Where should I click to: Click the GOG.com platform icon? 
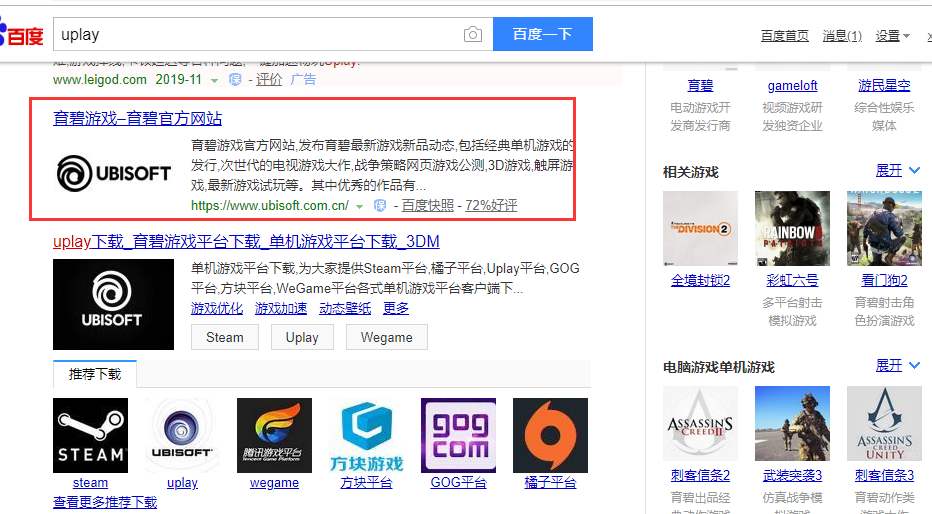458,435
